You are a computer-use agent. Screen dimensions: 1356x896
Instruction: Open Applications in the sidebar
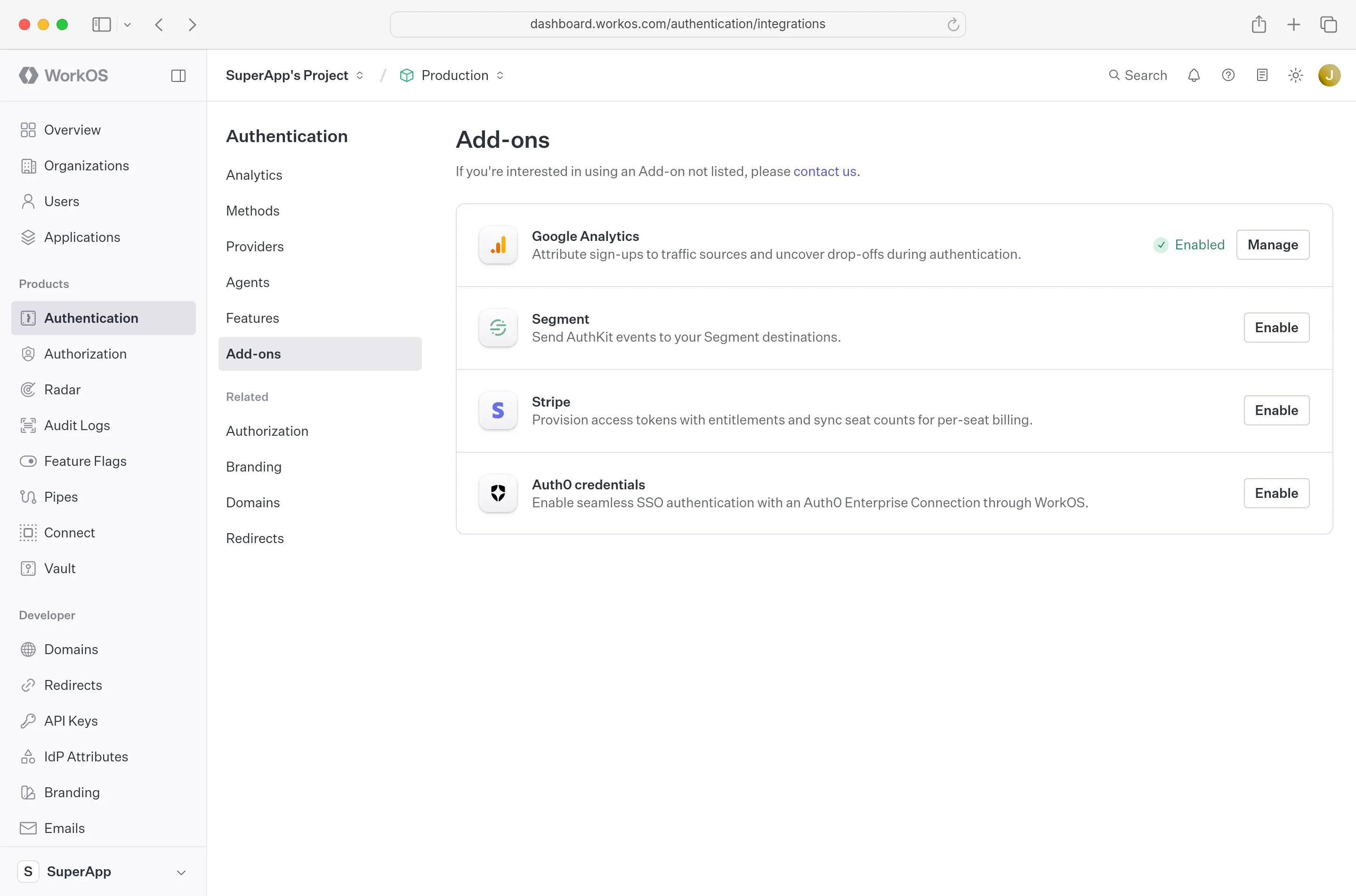[104, 237]
